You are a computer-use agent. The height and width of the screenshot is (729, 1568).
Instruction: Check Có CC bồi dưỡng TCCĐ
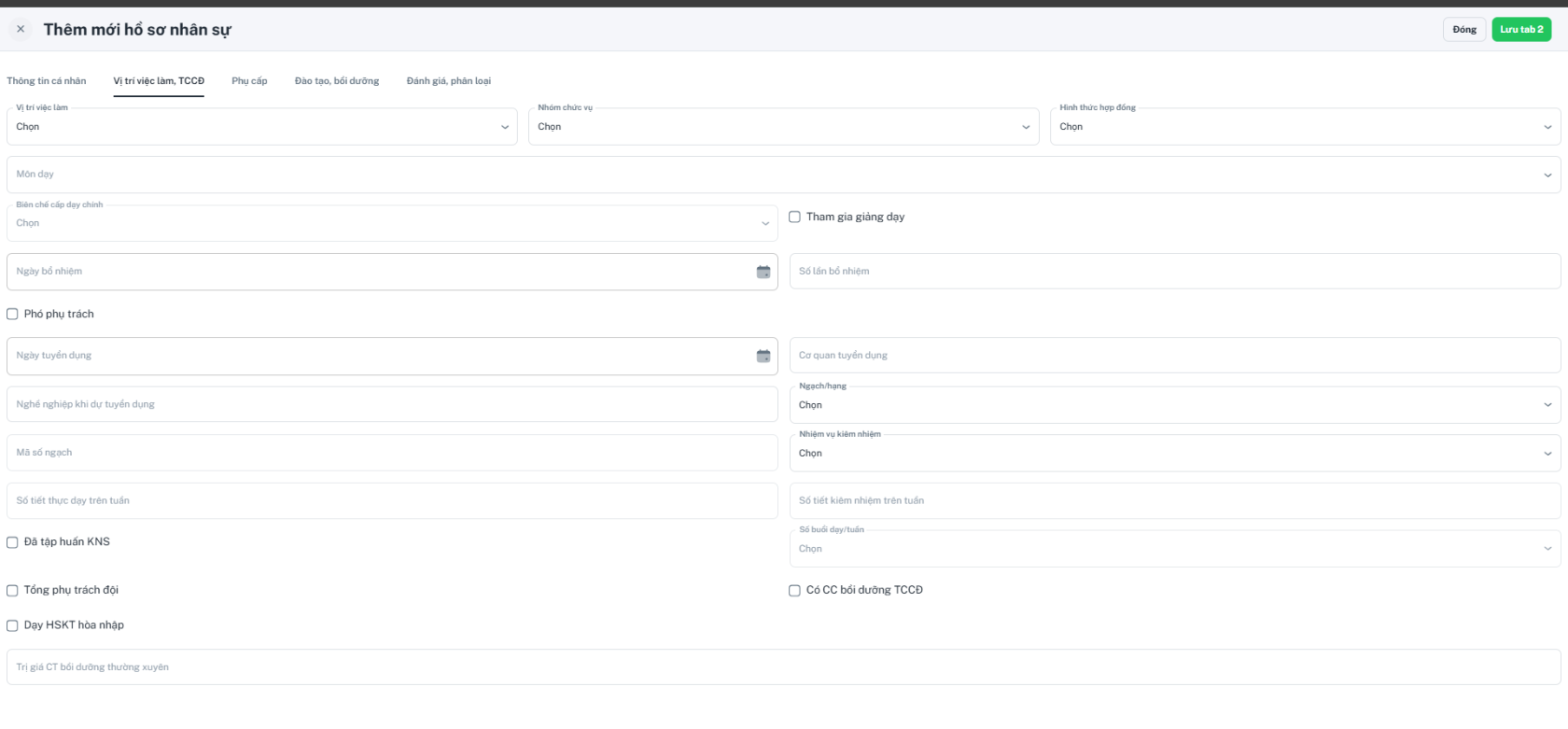pos(795,591)
